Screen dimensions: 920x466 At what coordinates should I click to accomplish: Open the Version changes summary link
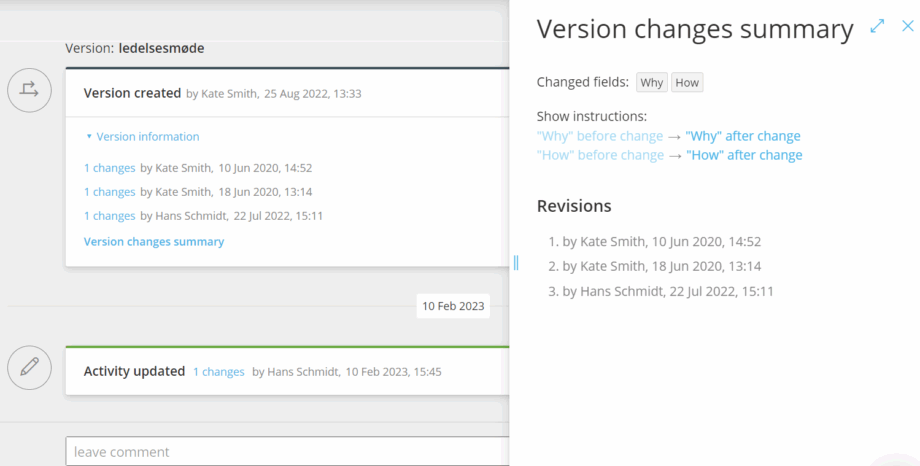pyautogui.click(x=154, y=242)
